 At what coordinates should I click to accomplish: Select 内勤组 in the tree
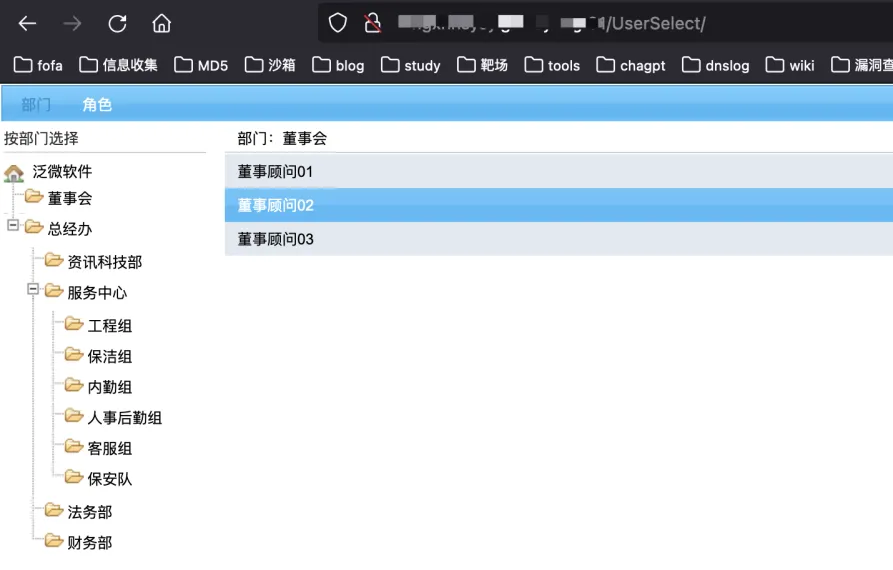(110, 387)
